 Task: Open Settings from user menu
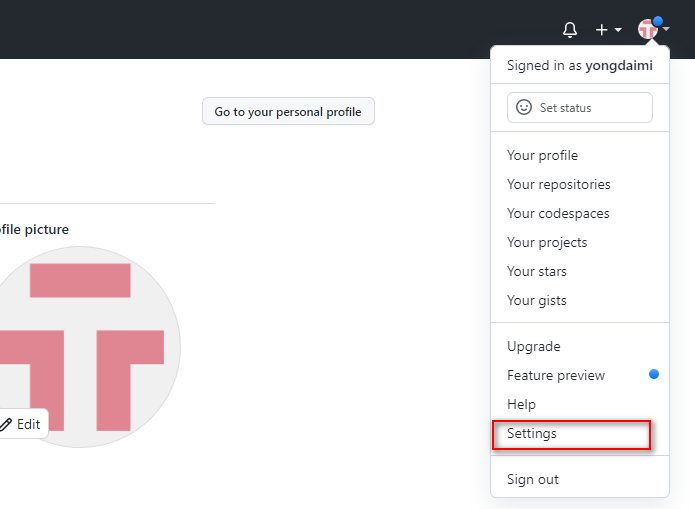[532, 433]
